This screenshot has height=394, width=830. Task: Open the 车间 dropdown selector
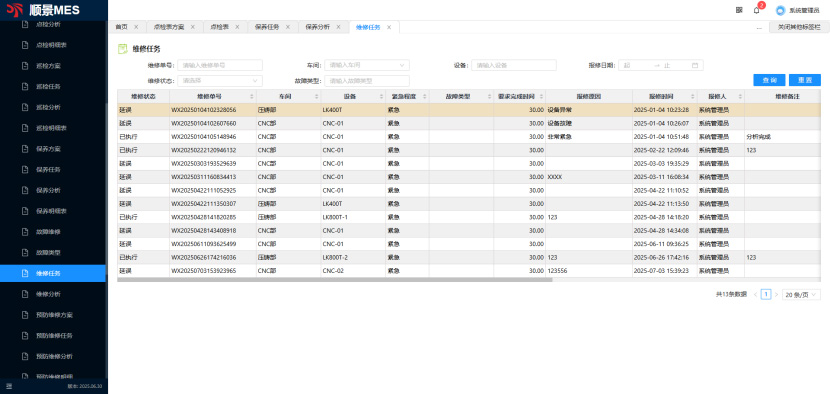[367, 65]
